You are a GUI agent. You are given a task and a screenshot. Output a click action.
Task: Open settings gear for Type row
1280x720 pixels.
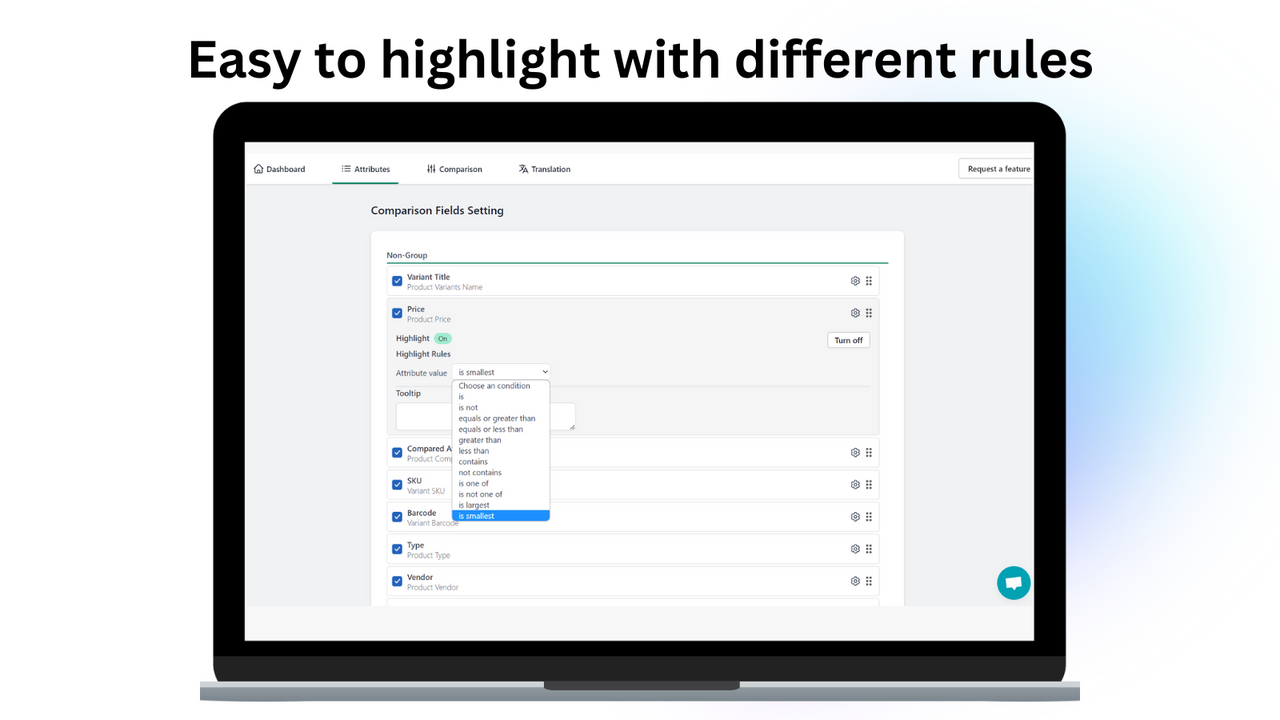pos(855,549)
